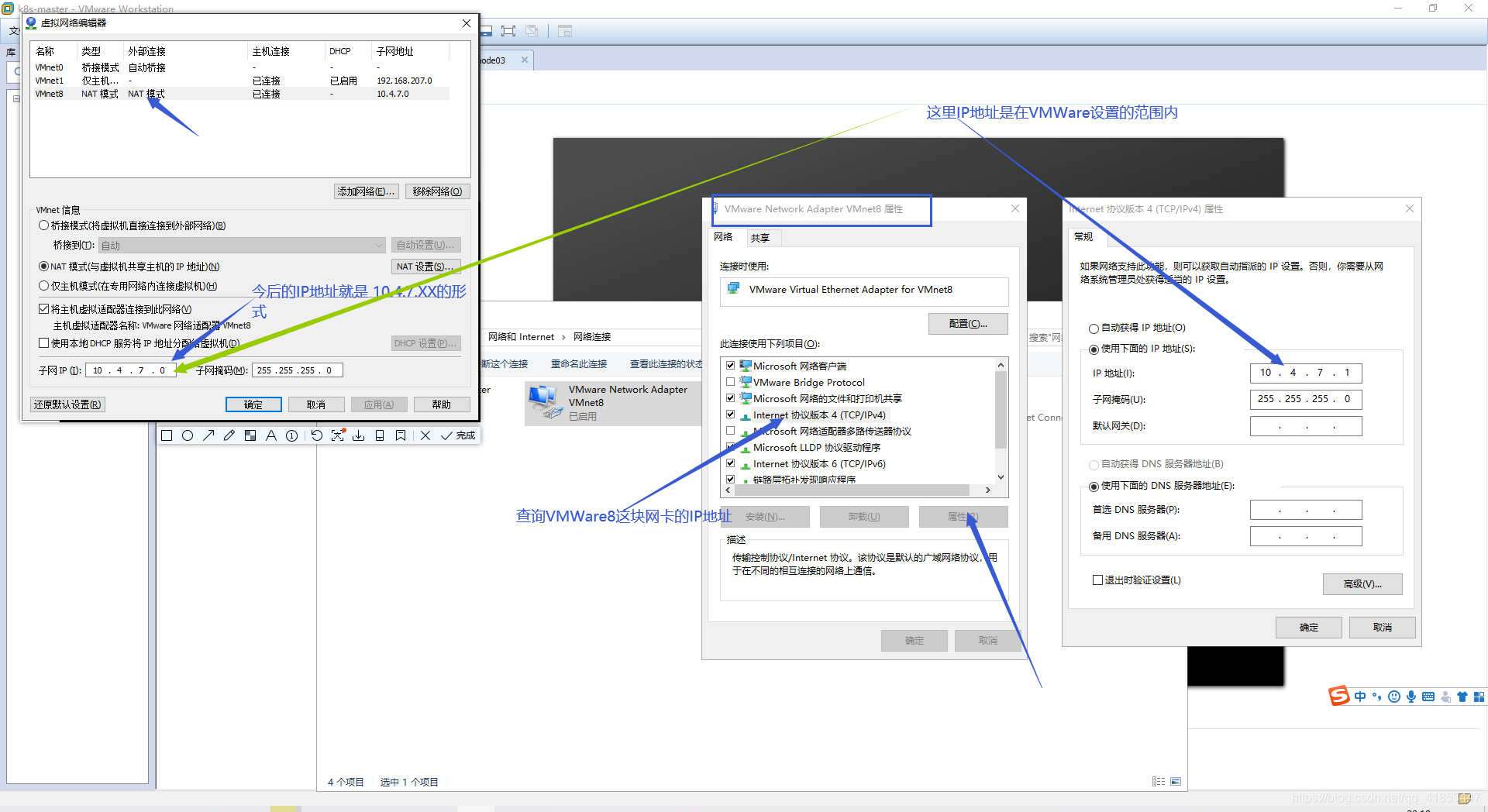Open NAT 设置 dialog
This screenshot has width=1488, height=812.
coord(425,267)
